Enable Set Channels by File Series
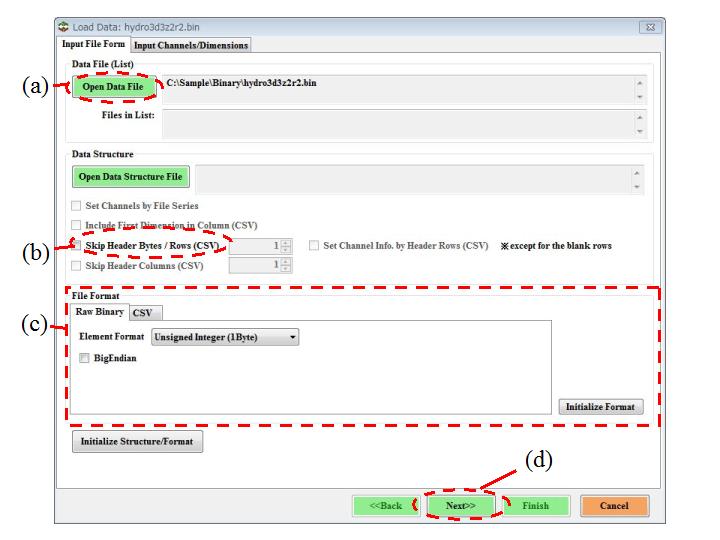Viewport: 720px width, 540px height. click(x=78, y=206)
